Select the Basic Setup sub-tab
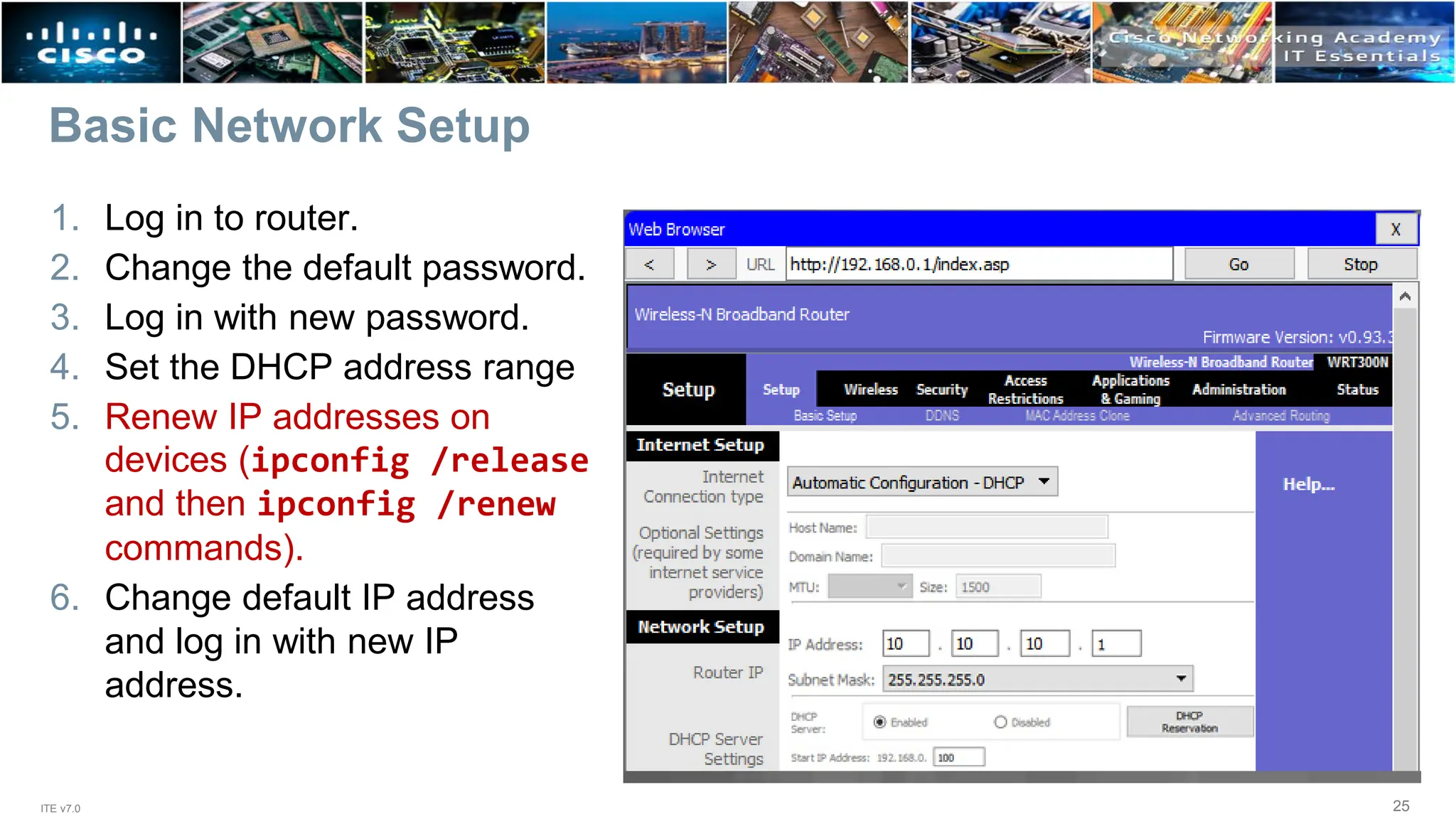Image resolution: width=1456 pixels, height=819 pixels. [x=825, y=416]
